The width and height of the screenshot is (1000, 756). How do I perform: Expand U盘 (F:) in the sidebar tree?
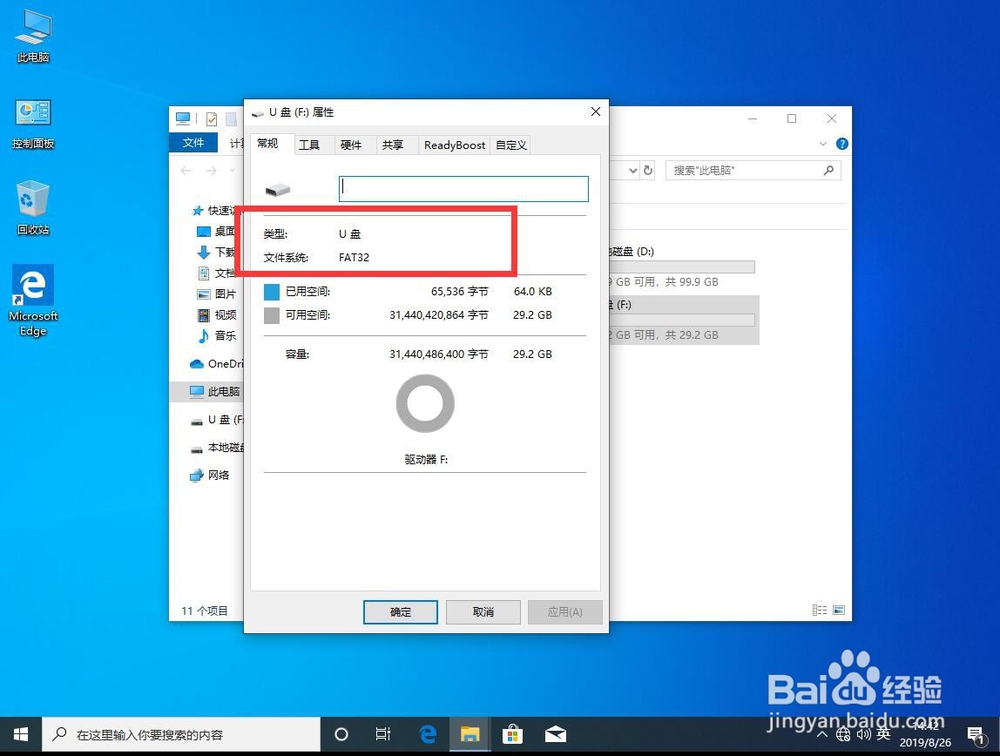point(185,420)
